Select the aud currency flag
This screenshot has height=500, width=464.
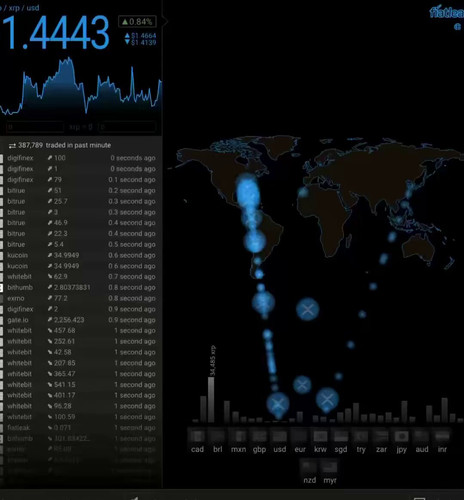coord(422,436)
